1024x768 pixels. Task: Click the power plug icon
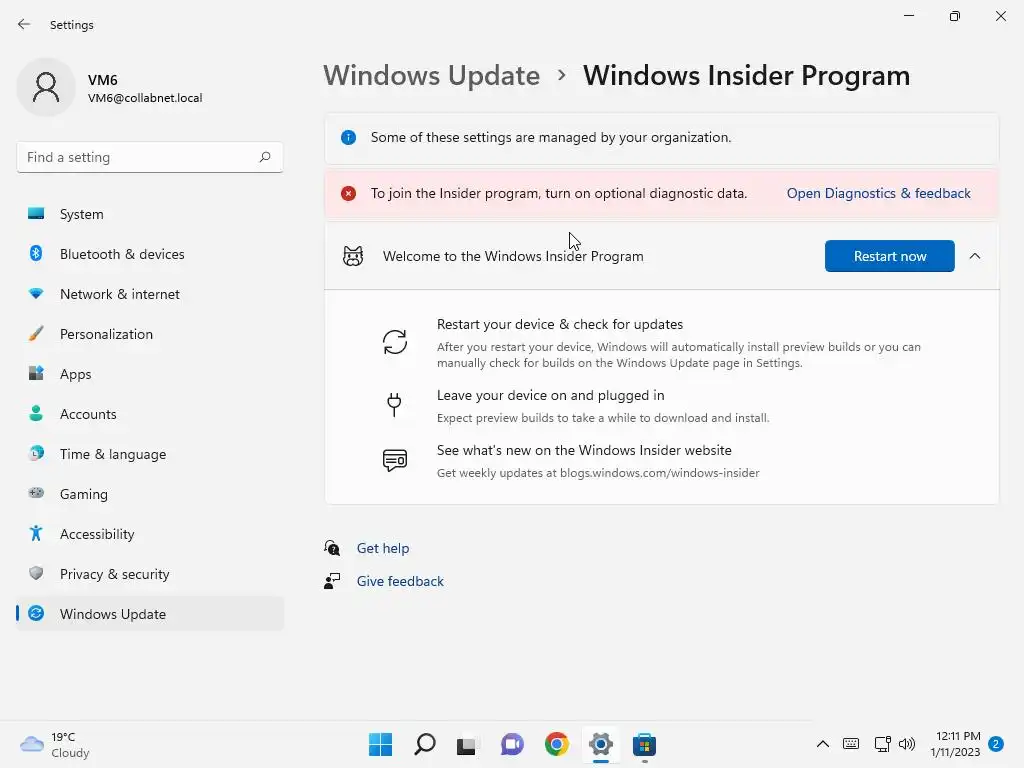pyautogui.click(x=394, y=404)
